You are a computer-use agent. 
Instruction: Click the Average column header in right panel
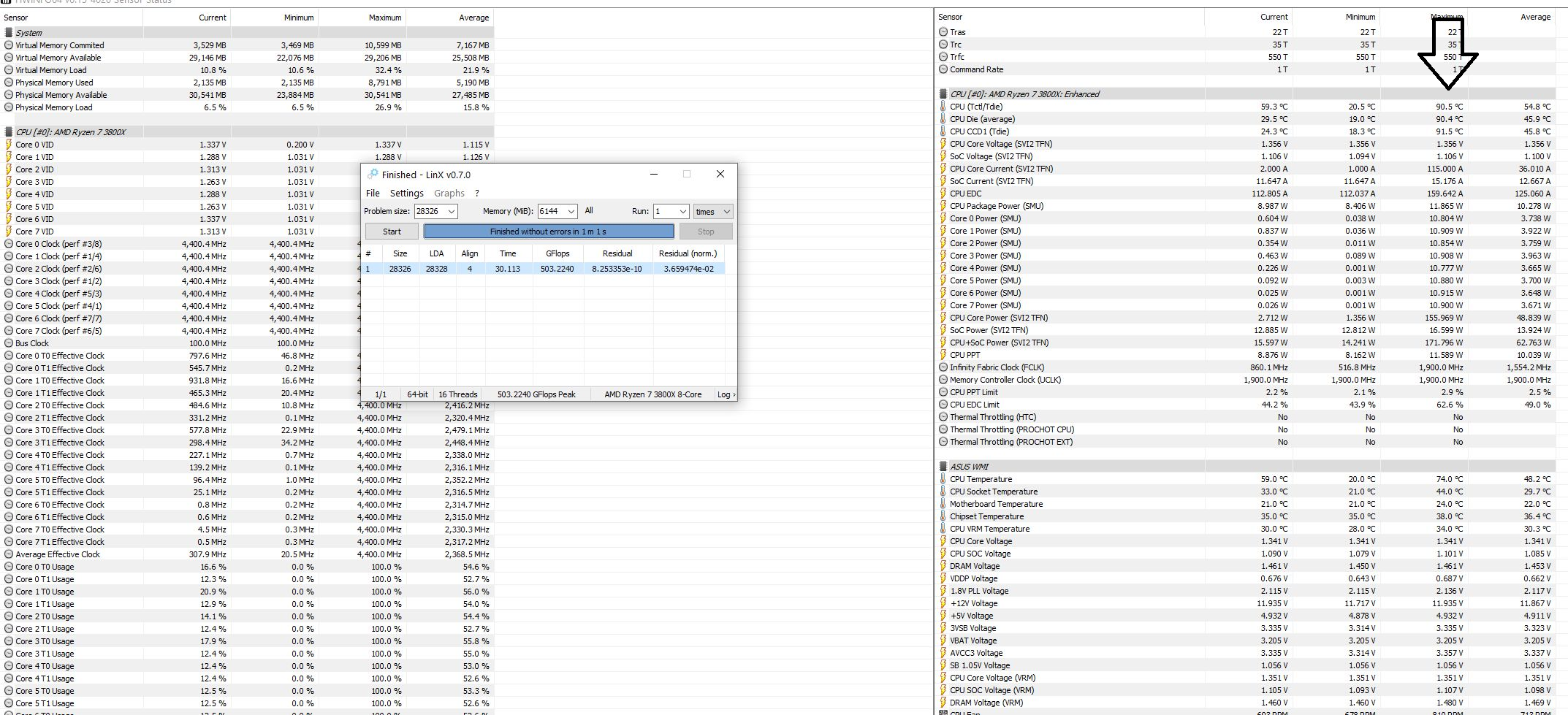(x=1535, y=17)
